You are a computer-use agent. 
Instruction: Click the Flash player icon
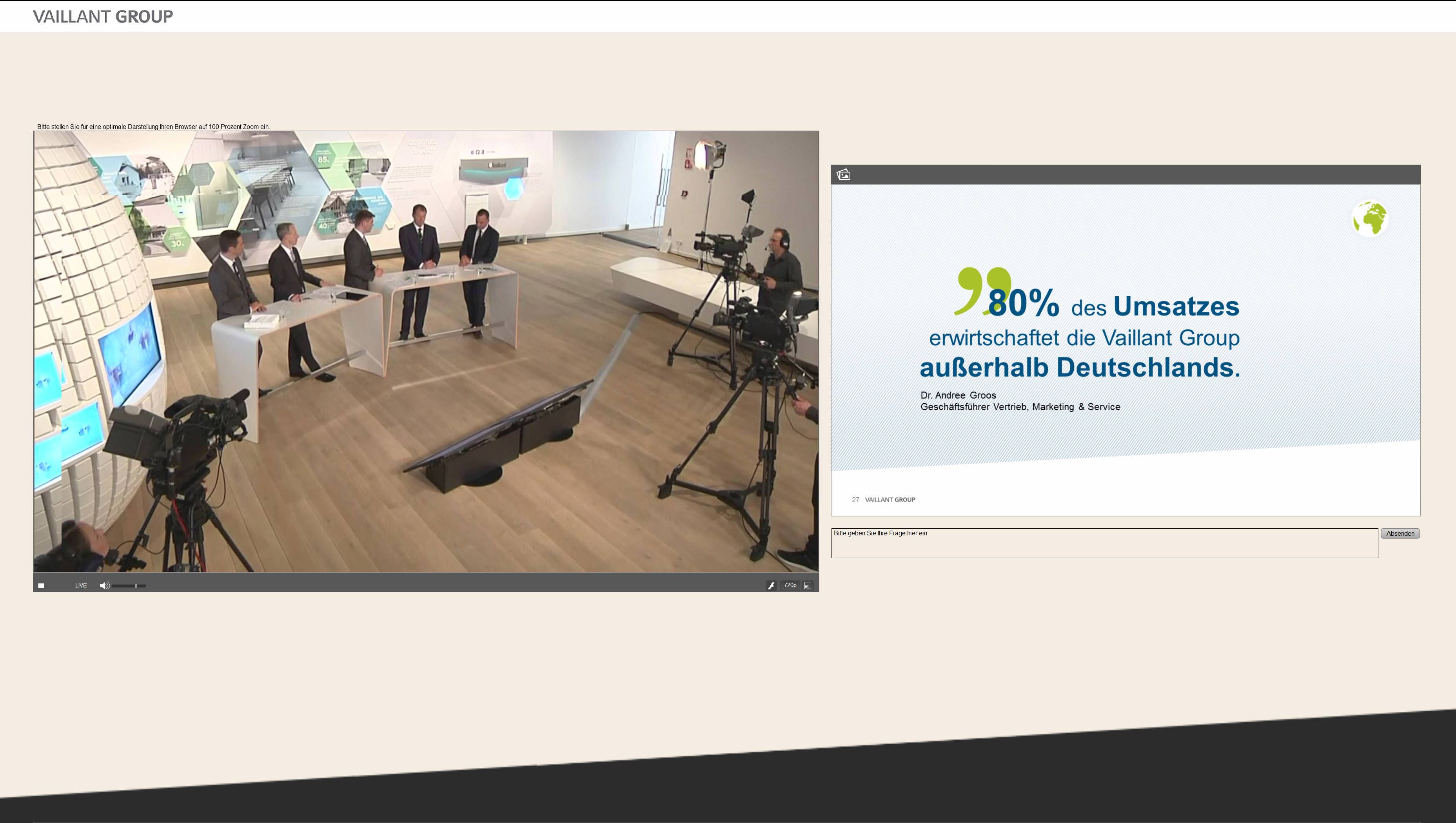coord(771,586)
